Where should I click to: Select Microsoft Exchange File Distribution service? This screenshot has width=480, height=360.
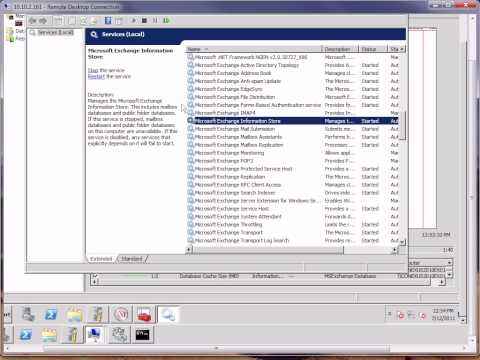coord(293,97)
